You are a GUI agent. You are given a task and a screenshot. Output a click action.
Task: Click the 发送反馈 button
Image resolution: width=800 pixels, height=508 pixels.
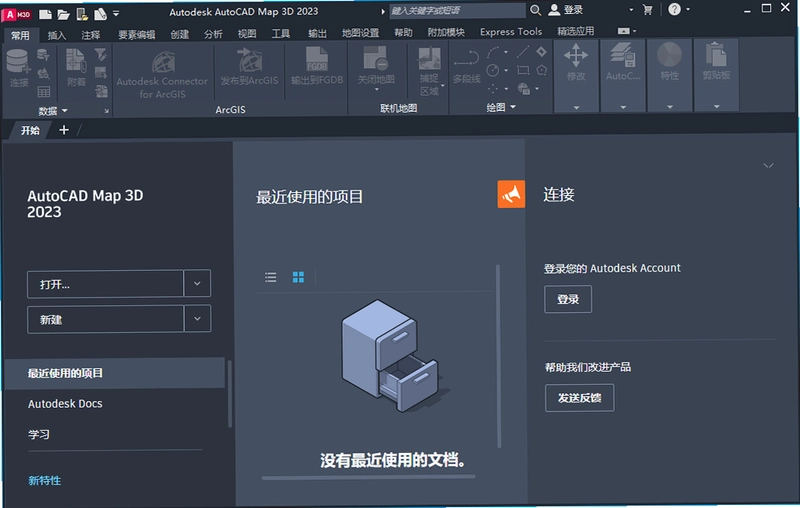coord(579,398)
